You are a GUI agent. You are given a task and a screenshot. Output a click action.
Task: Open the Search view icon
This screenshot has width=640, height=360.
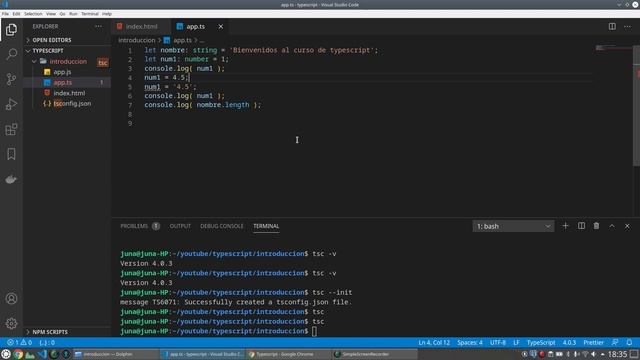click(x=11, y=54)
